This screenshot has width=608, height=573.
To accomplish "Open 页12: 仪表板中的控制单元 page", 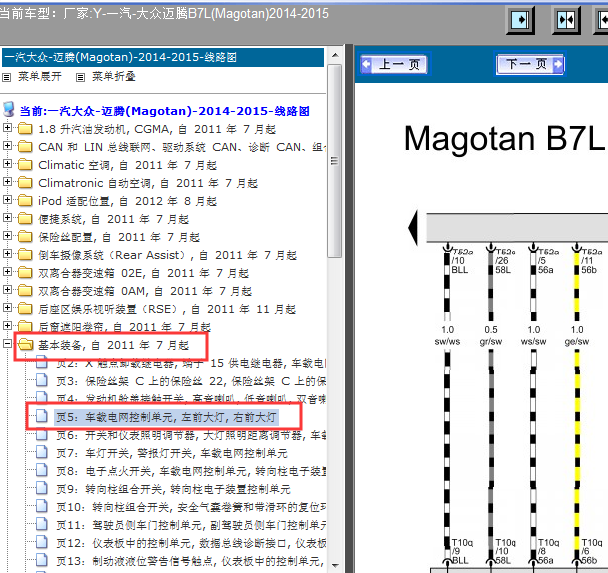I will (x=191, y=543).
